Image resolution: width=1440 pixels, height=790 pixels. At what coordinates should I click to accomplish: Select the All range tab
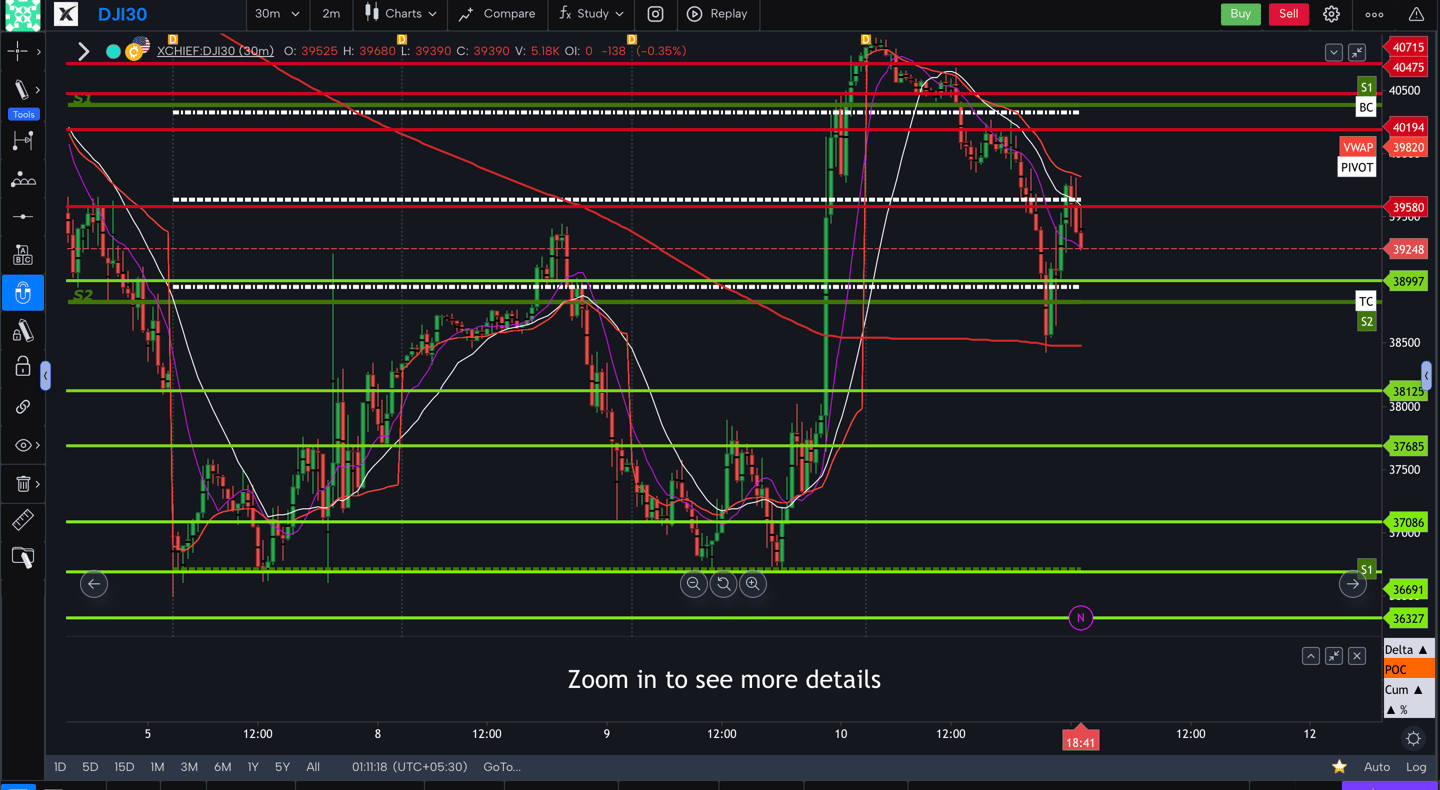pyautogui.click(x=313, y=767)
